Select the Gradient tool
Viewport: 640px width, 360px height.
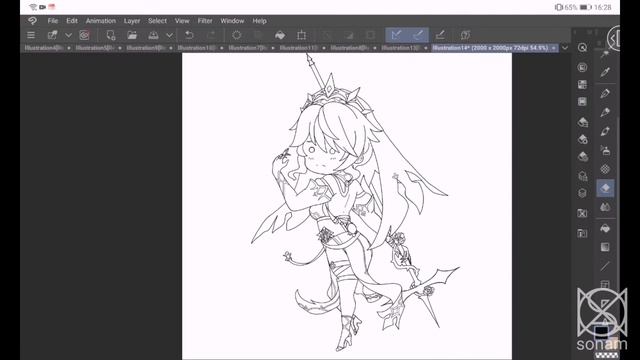pyautogui.click(x=605, y=247)
